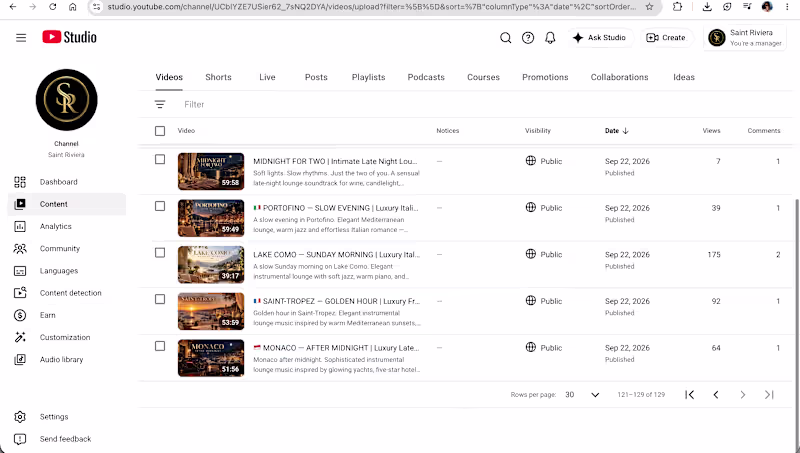
Task: Open the Saint Riviera account switcher
Action: point(745,38)
